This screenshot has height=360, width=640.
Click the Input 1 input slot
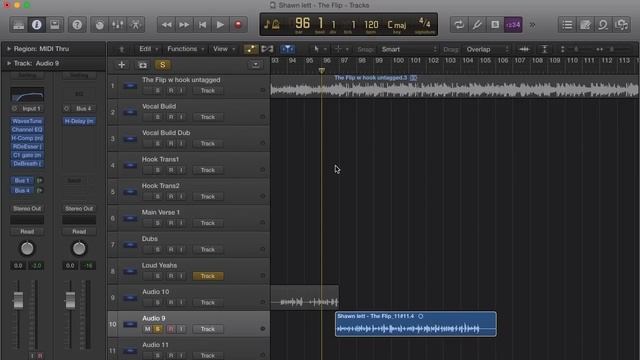pos(27,109)
